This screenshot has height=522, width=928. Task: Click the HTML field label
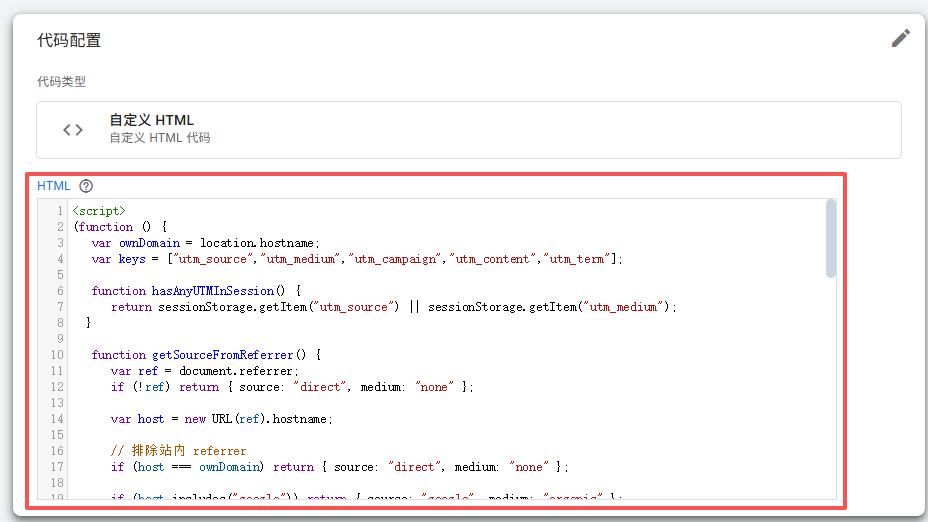coord(53,186)
